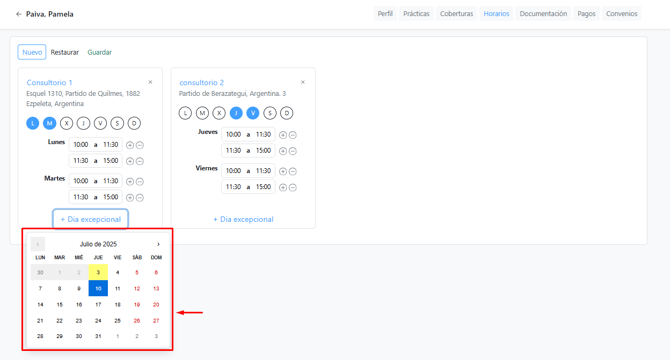Add time slot after Lunes 11:30 row
The height and width of the screenshot is (360, 670).
[x=130, y=161]
